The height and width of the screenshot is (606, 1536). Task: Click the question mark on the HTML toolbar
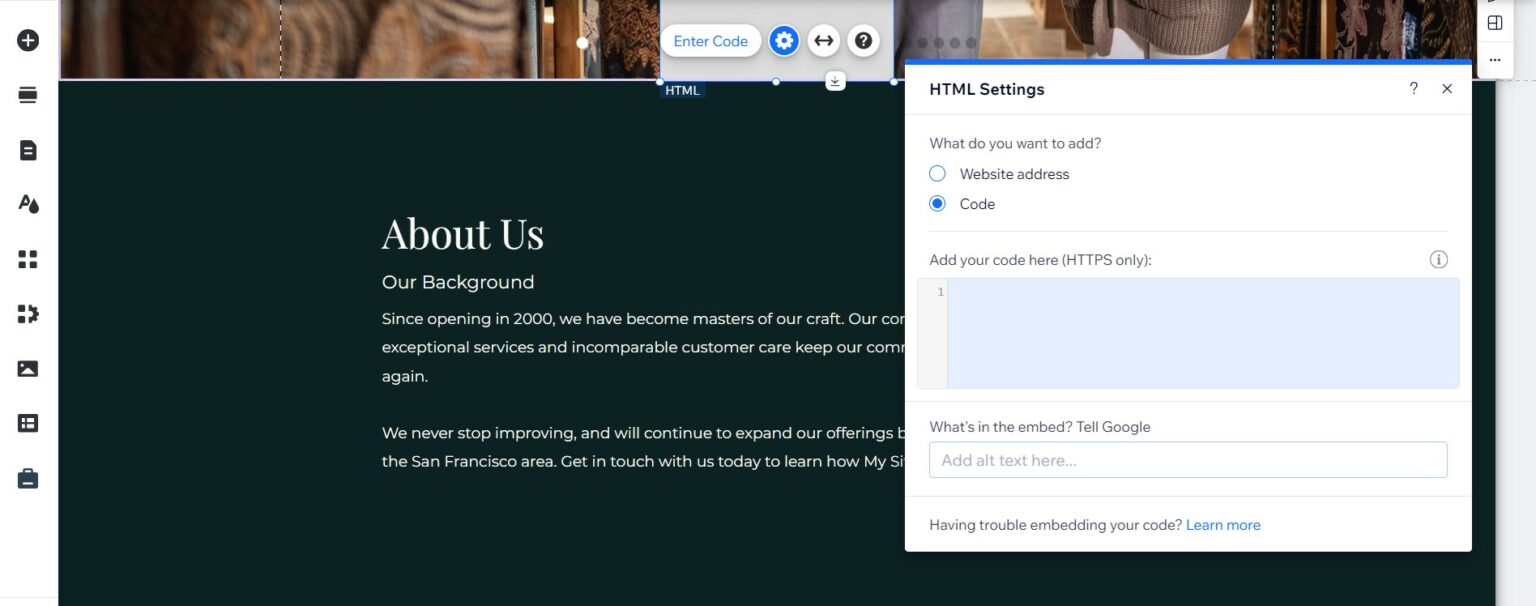coord(862,40)
